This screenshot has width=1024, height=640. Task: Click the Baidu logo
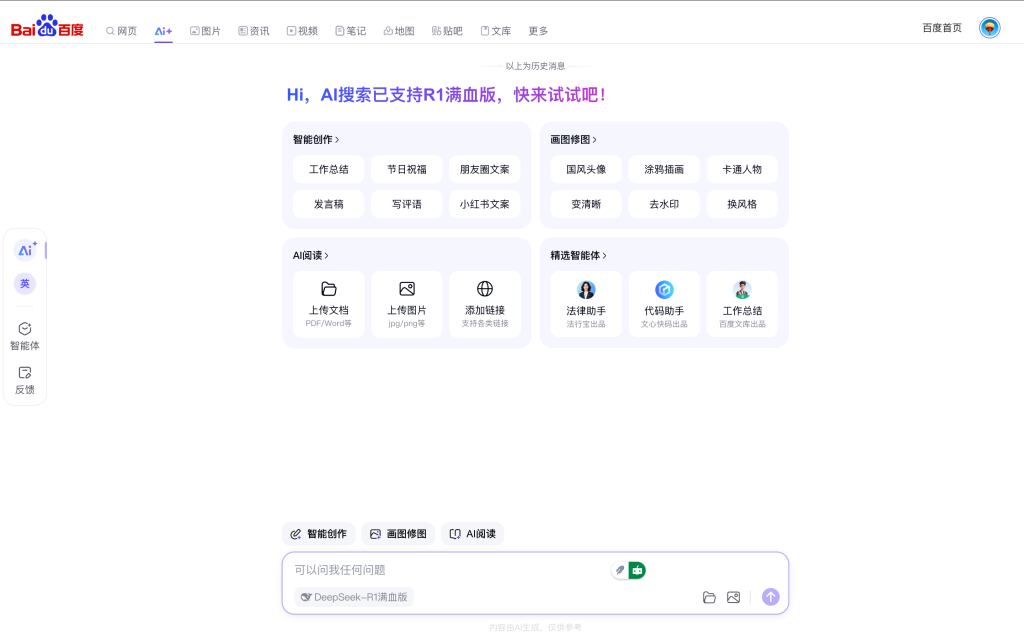pos(47,27)
